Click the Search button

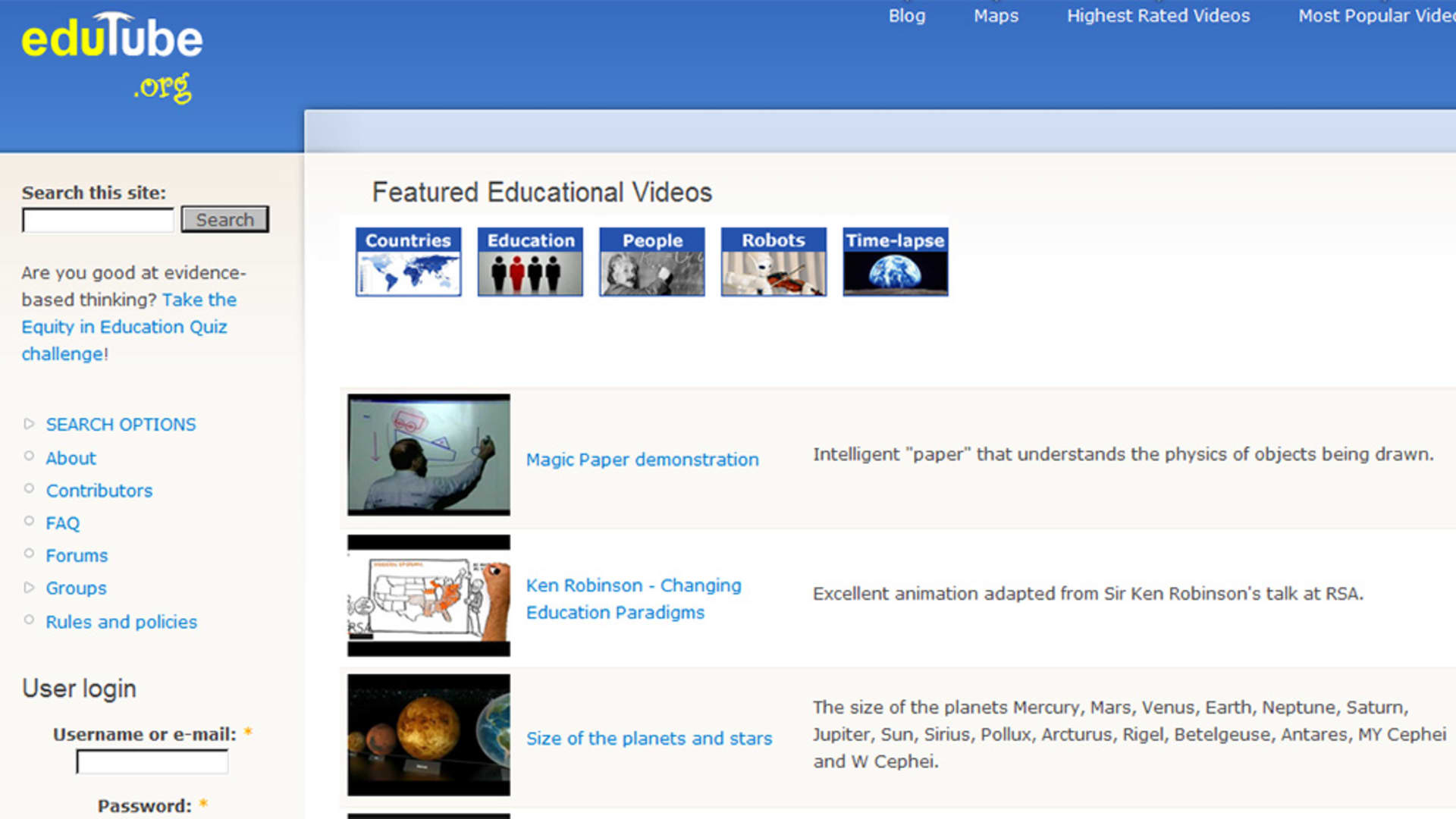coord(224,219)
